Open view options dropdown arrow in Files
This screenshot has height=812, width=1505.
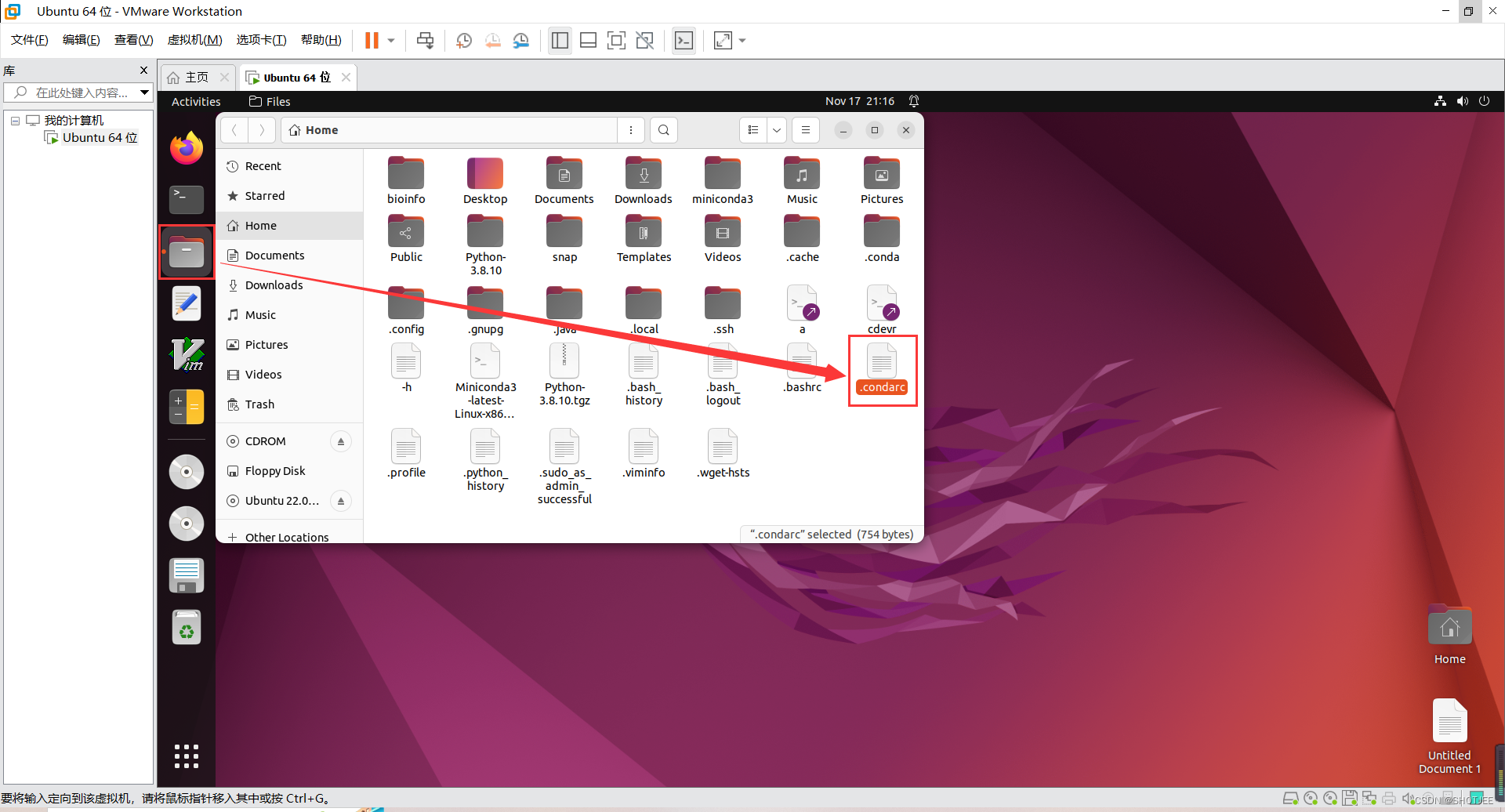(x=777, y=130)
